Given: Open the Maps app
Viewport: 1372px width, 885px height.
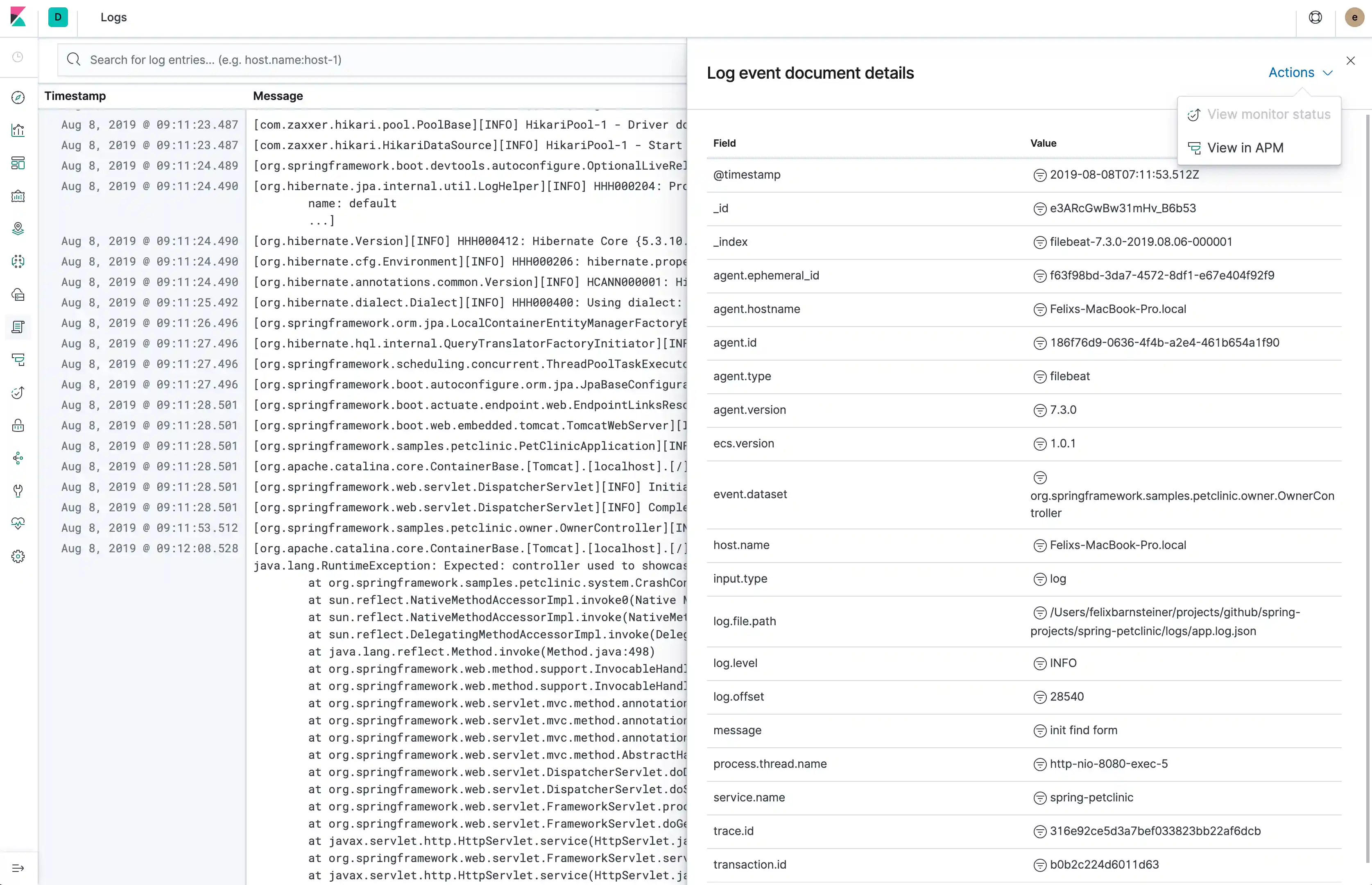Looking at the screenshot, I should [18, 228].
